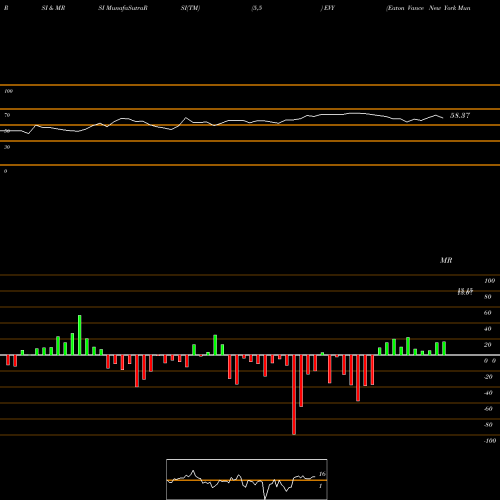Click the 30 level label in the RSI panel
The image size is (500, 500).
click(7, 147)
